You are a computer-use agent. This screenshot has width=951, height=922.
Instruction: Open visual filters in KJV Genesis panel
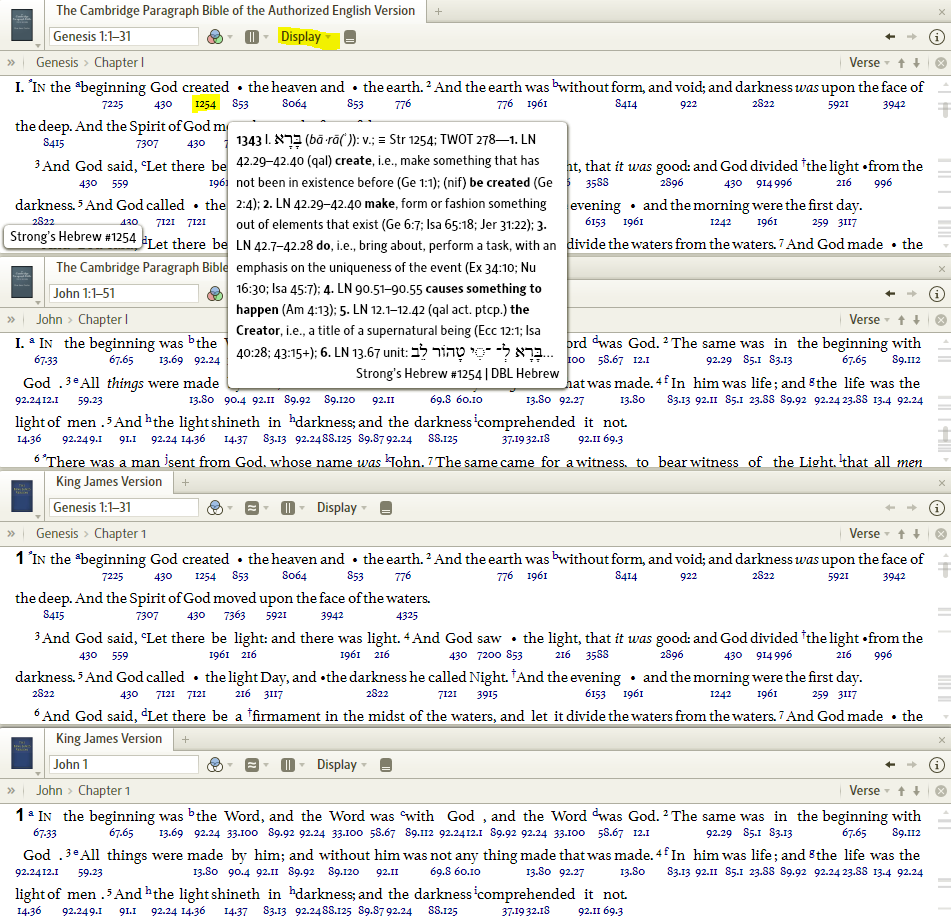[x=215, y=508]
